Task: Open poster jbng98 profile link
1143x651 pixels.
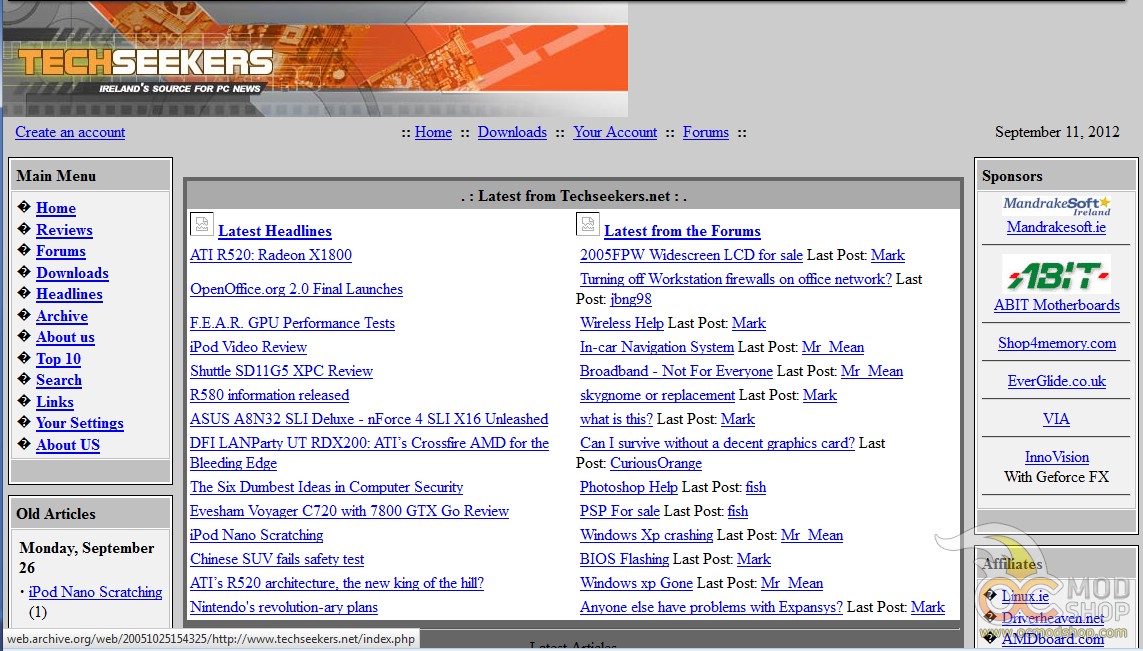Action: pos(631,299)
